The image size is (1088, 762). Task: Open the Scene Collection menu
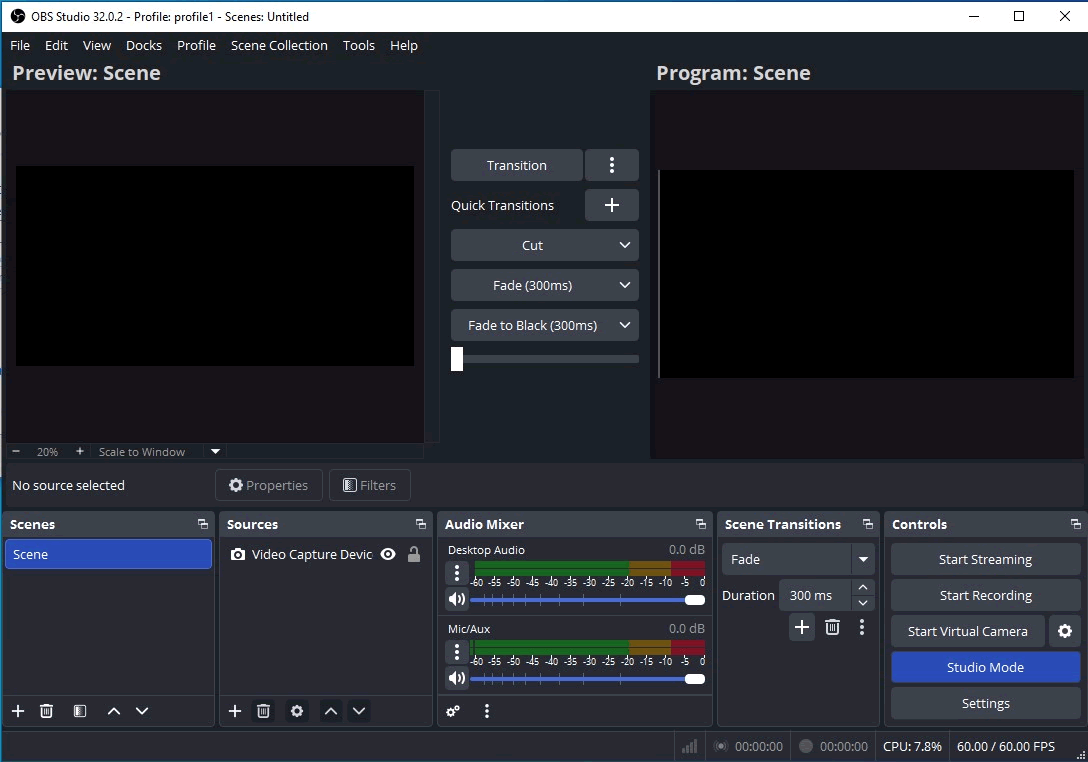pyautogui.click(x=279, y=45)
